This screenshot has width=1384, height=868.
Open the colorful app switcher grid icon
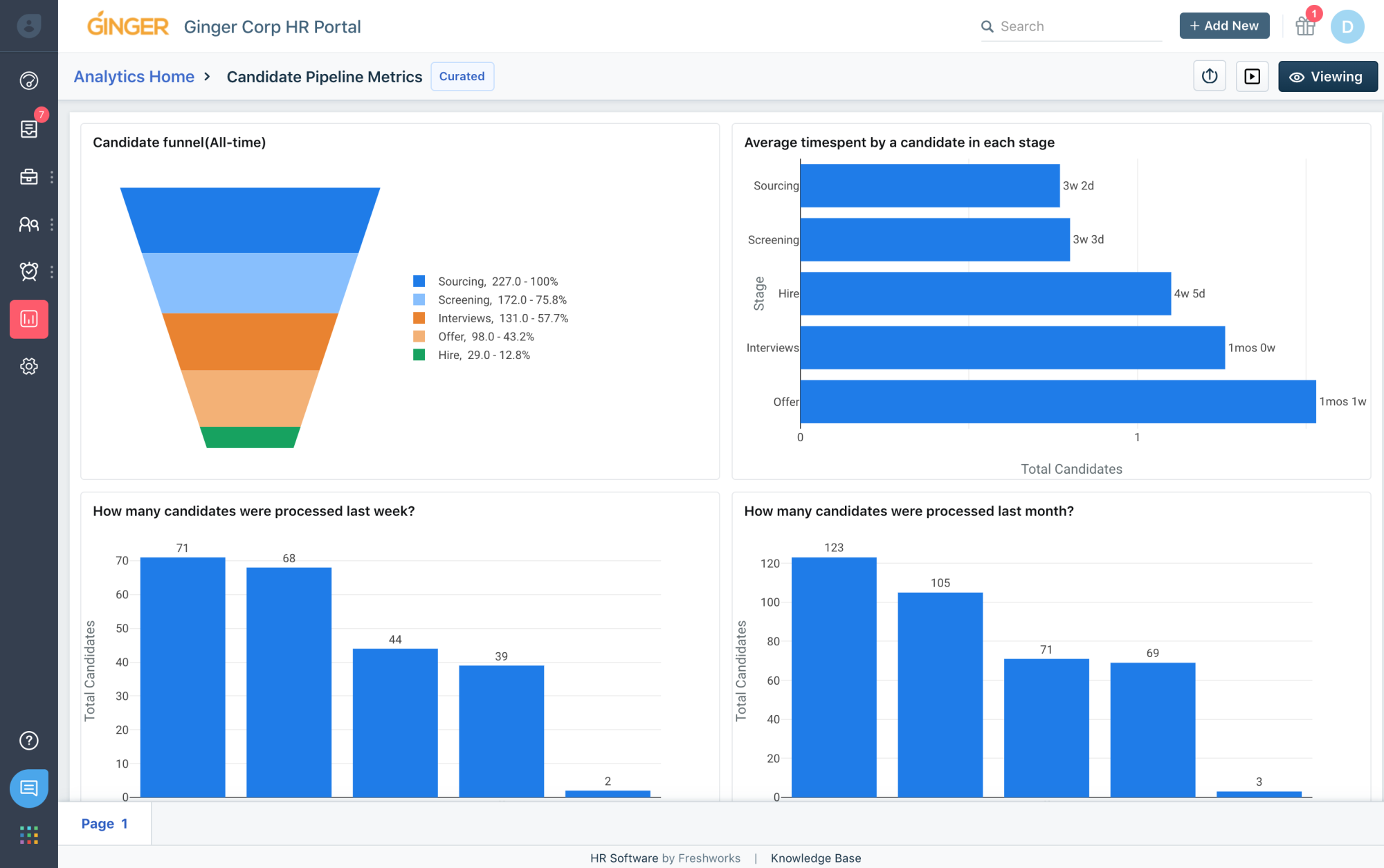(28, 835)
